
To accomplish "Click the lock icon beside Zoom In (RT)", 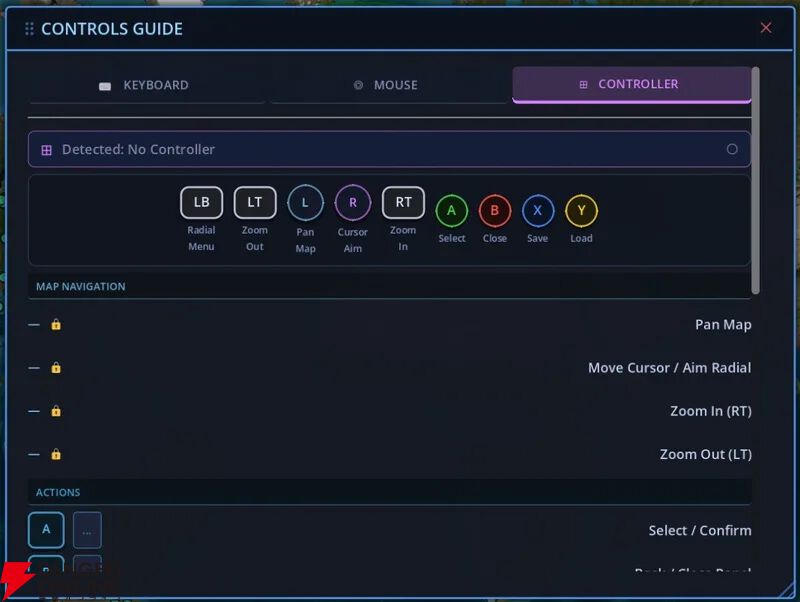I will pyautogui.click(x=56, y=411).
